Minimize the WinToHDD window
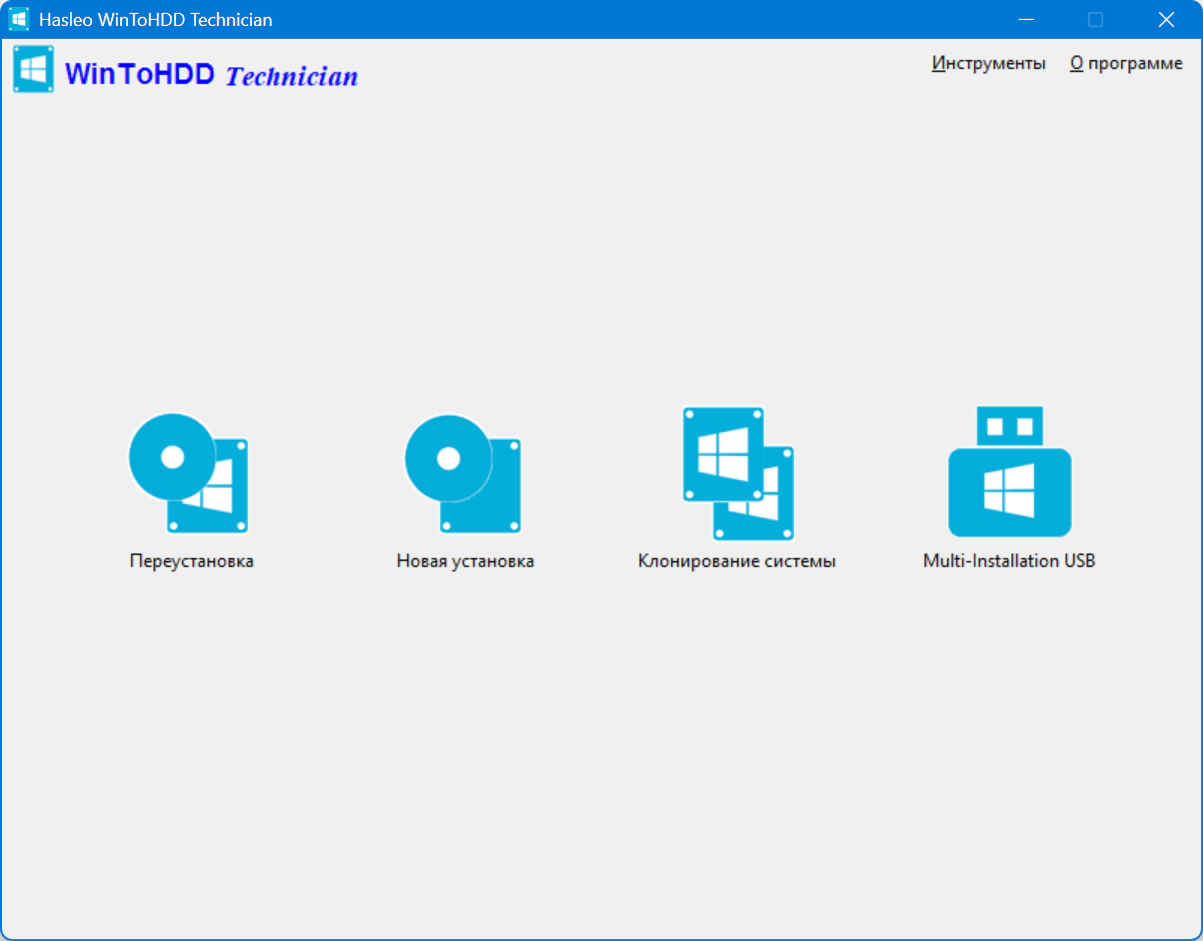 [x=1025, y=19]
